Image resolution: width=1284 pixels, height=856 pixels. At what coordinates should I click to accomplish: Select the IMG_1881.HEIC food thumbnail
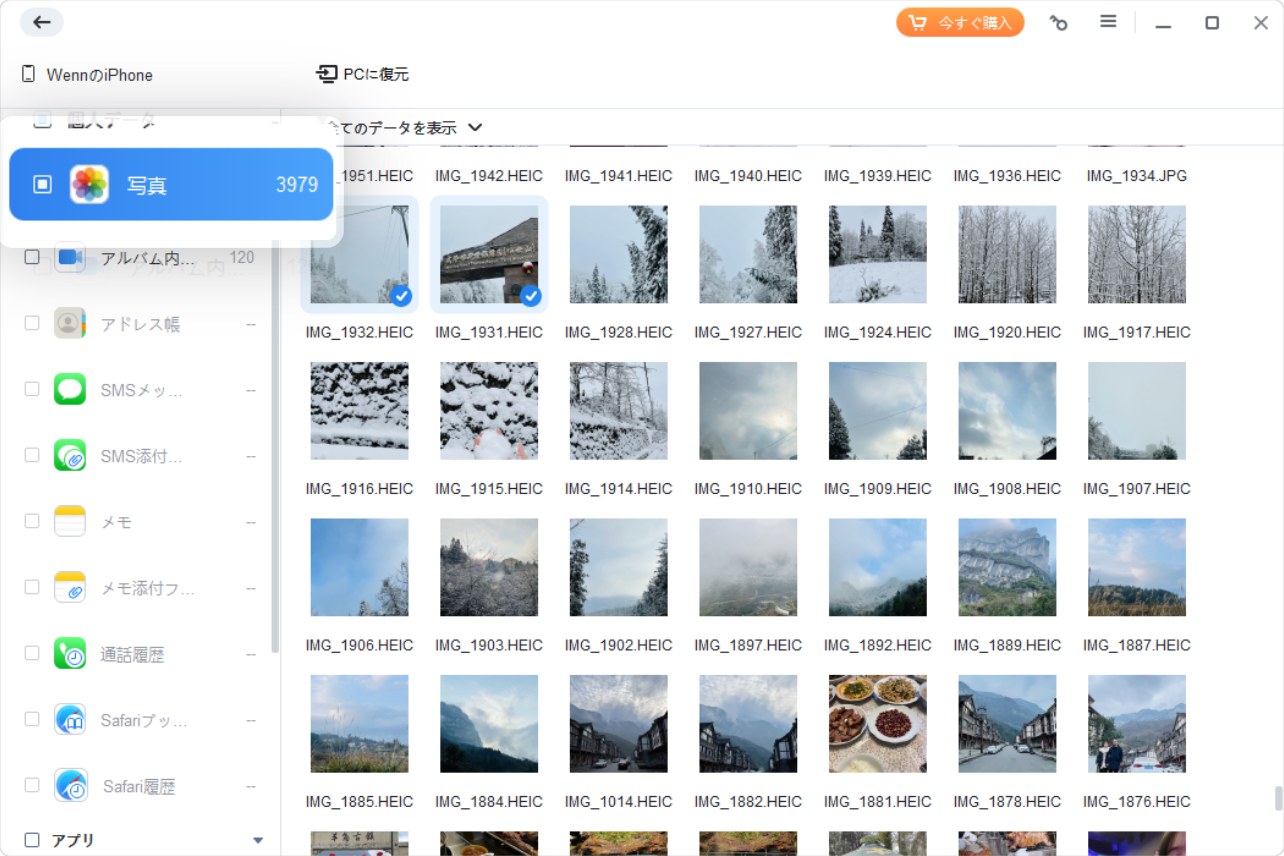coord(877,723)
